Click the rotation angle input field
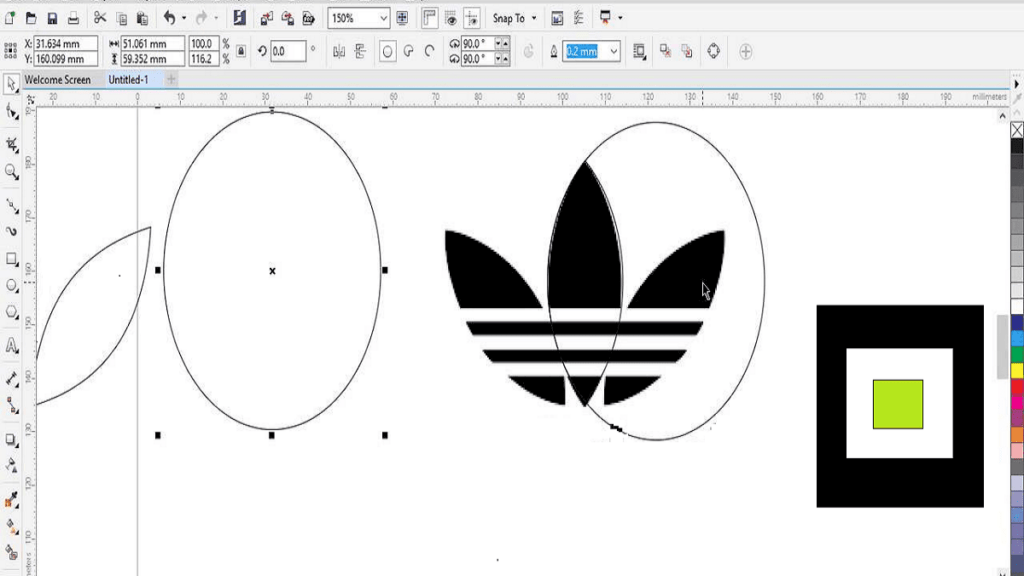1024x576 pixels. pyautogui.click(x=290, y=51)
